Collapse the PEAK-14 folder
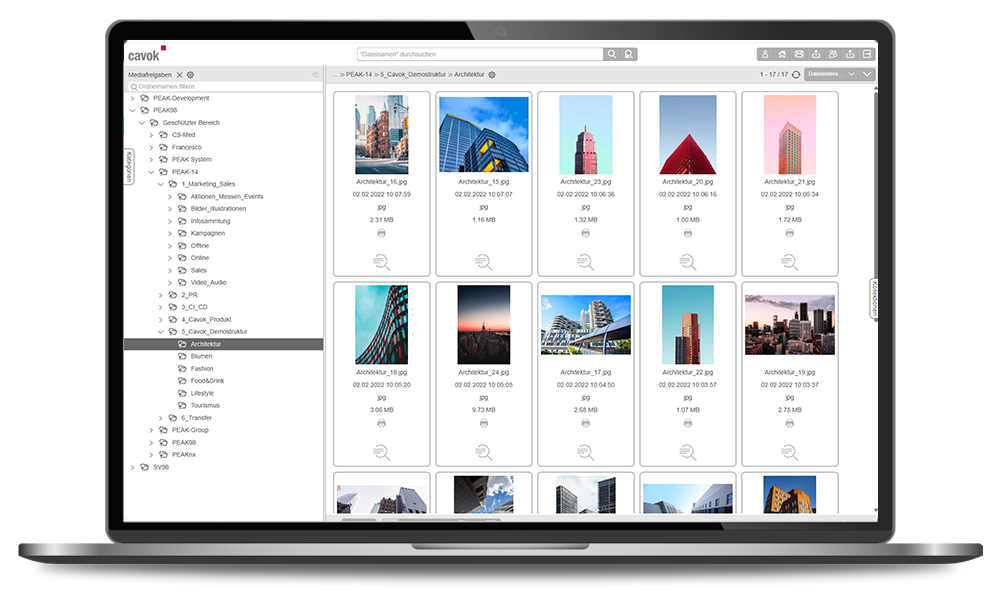 pyautogui.click(x=151, y=172)
